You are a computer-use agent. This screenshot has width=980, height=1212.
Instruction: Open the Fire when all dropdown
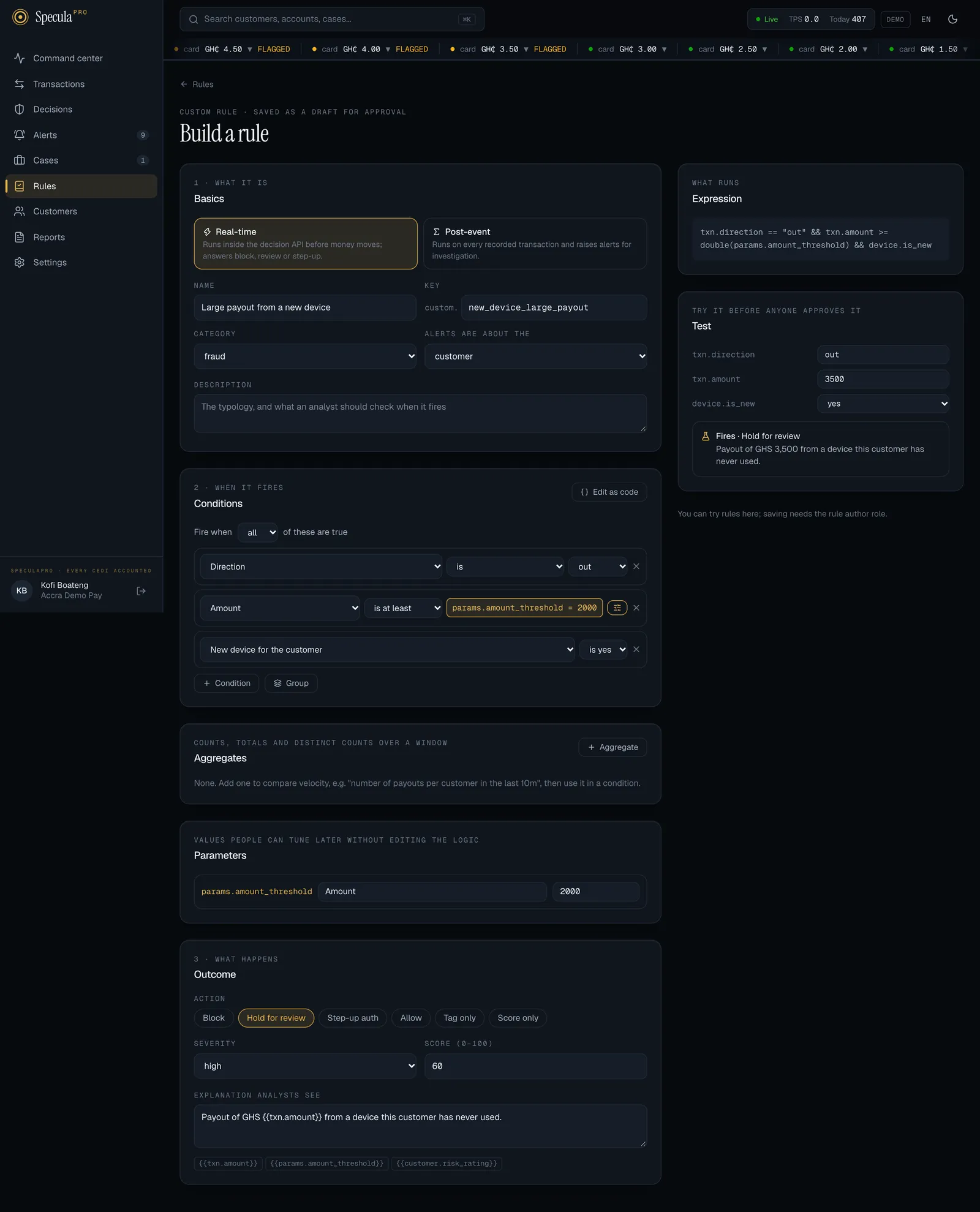point(258,533)
